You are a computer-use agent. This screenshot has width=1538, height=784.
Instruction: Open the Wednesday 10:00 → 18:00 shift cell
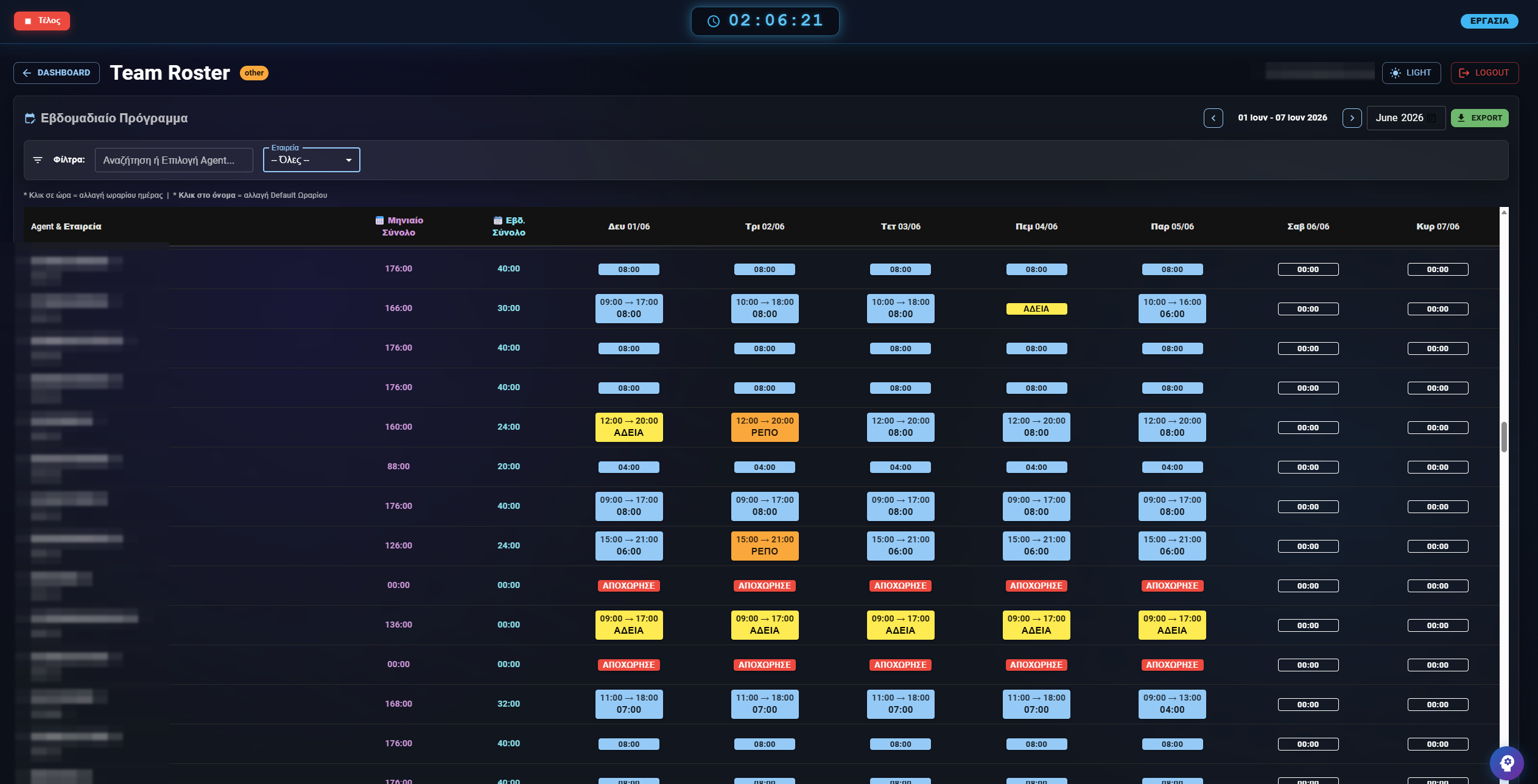coord(901,309)
